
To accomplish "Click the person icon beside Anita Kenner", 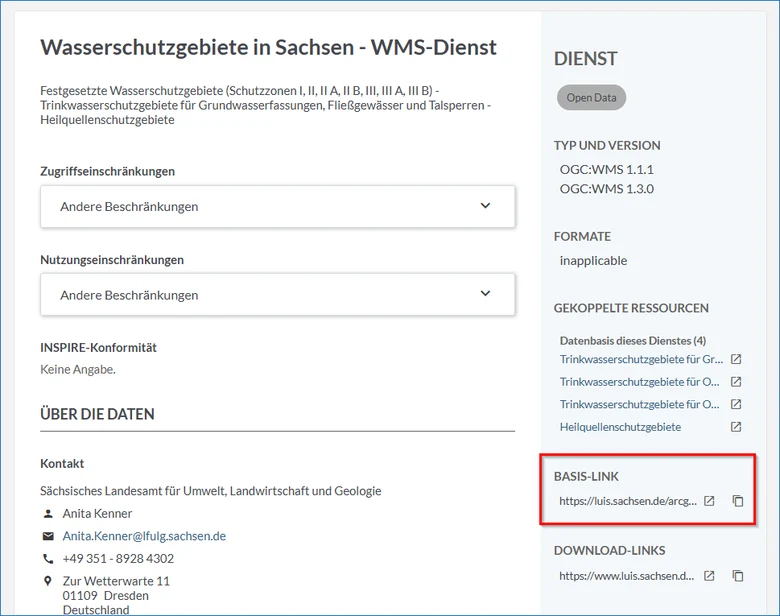I will [x=48, y=513].
